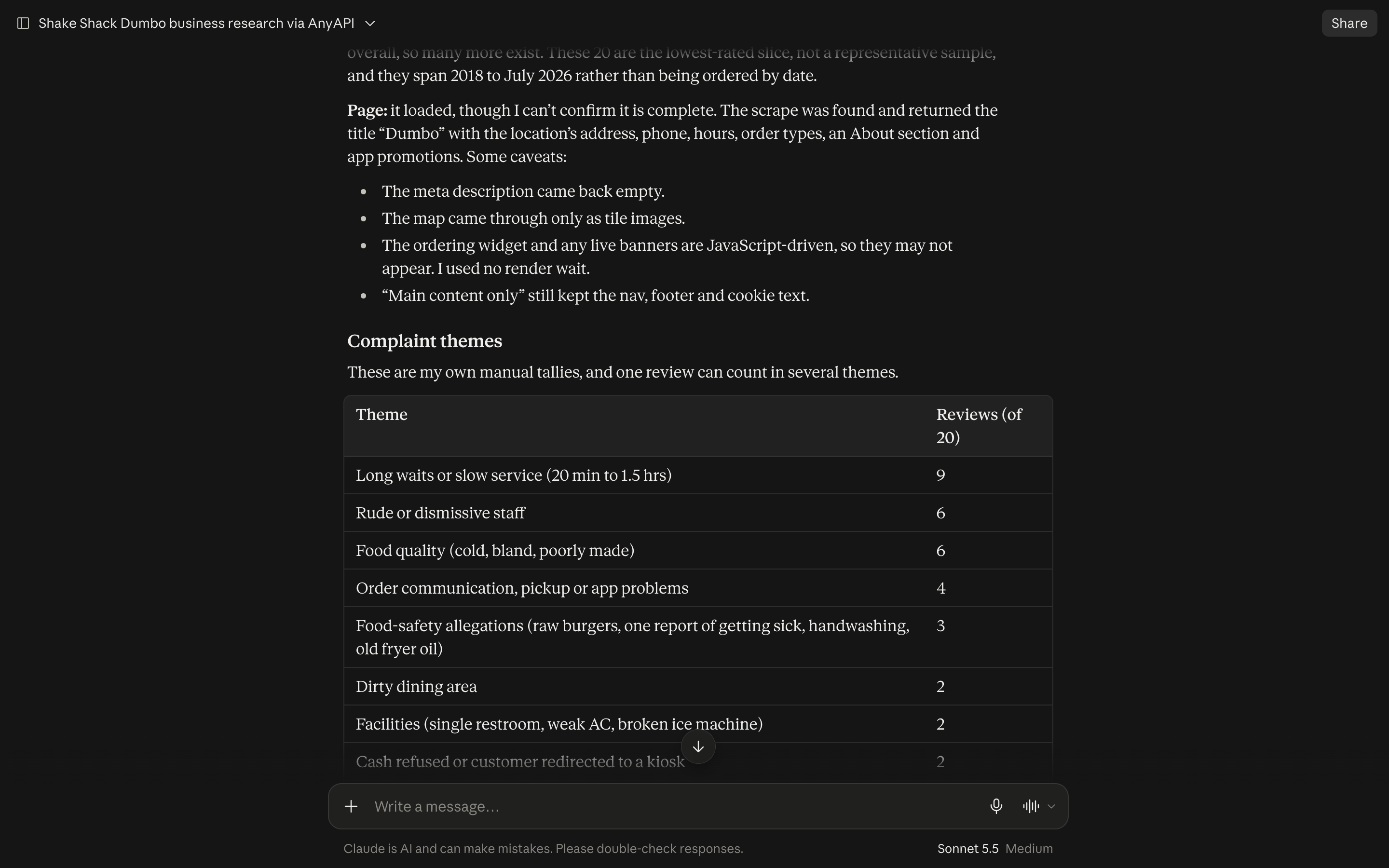Jump to bottom with the down-arrow button
Screen dimensions: 1389x868
(x=698, y=746)
